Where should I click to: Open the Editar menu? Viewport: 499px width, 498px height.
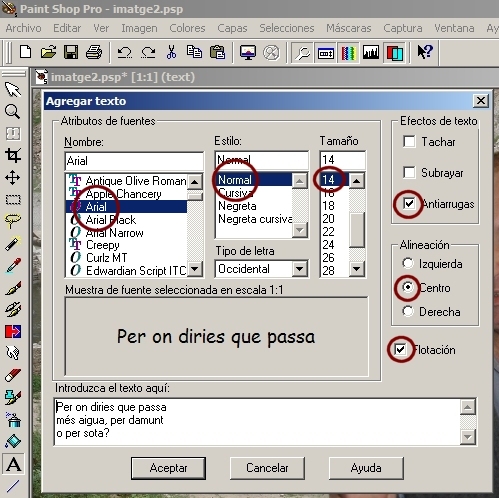click(x=67, y=28)
